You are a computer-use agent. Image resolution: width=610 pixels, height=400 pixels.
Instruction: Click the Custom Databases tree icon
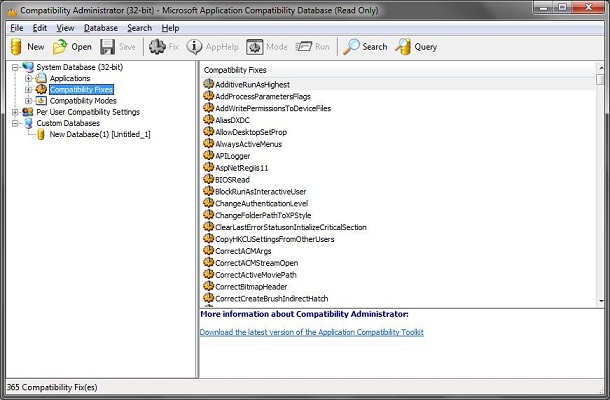28,123
